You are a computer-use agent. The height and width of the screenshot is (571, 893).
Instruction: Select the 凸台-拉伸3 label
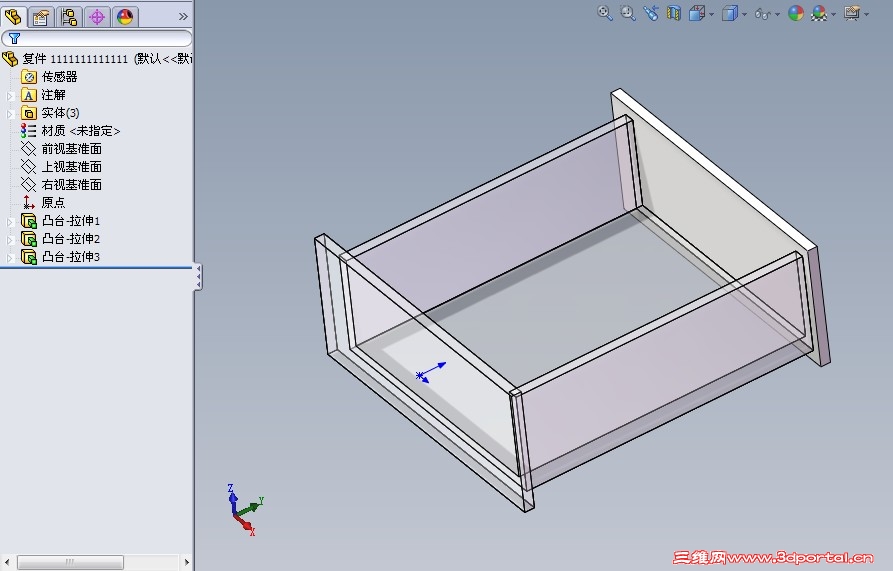[x=71, y=257]
